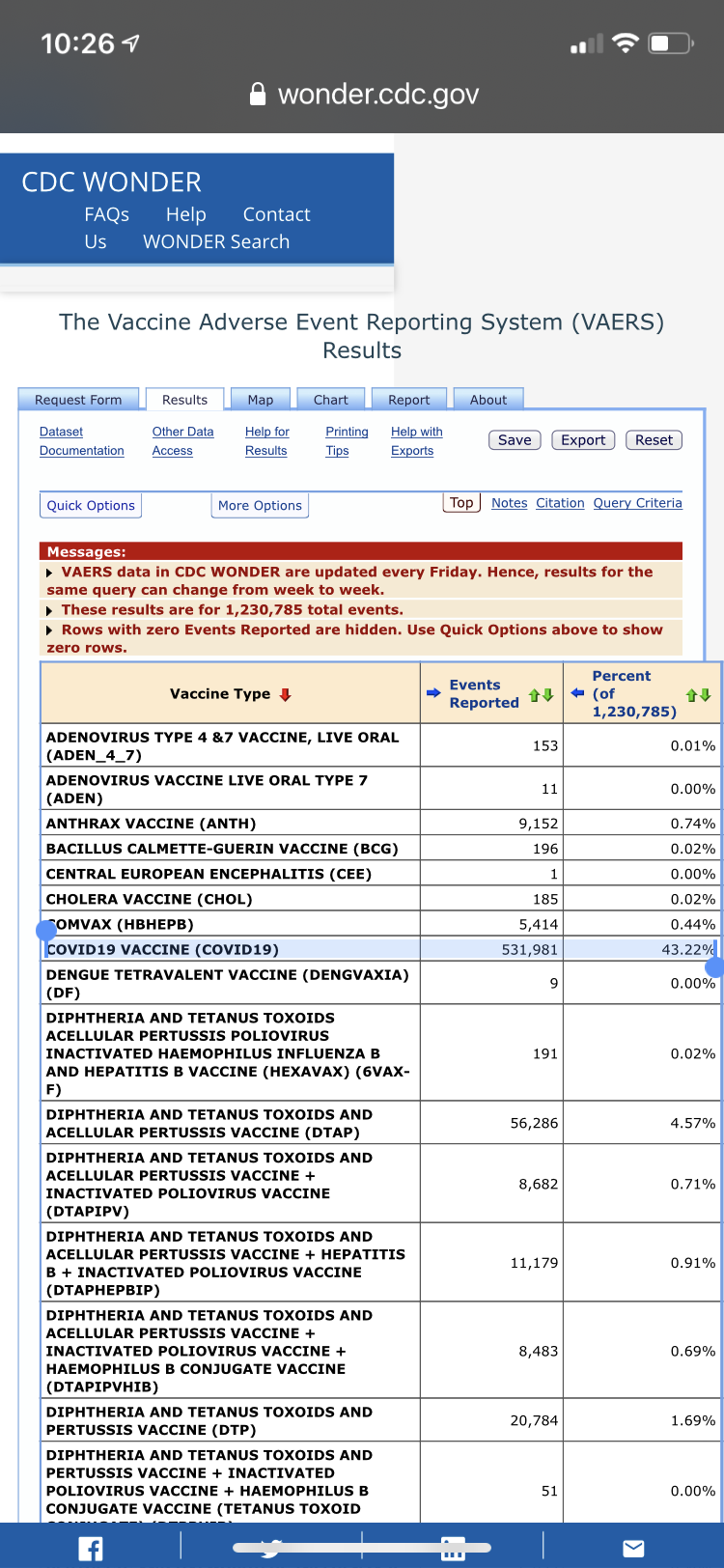724x1568 pixels.
Task: Click the 11,179 events cell
Action: (x=491, y=1263)
